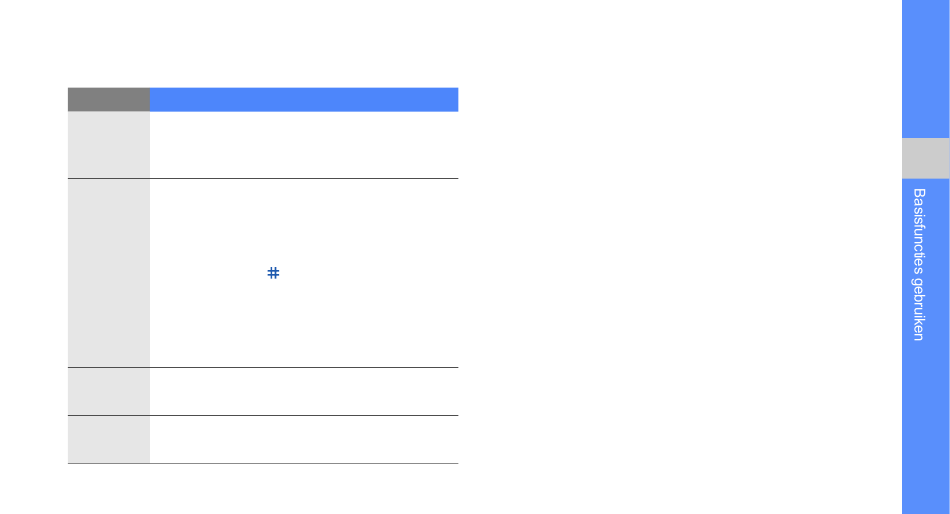Screen dimensions: 950x514
Task: Click the tallest gray cell in left column
Action: pyautogui.click(x=108, y=273)
